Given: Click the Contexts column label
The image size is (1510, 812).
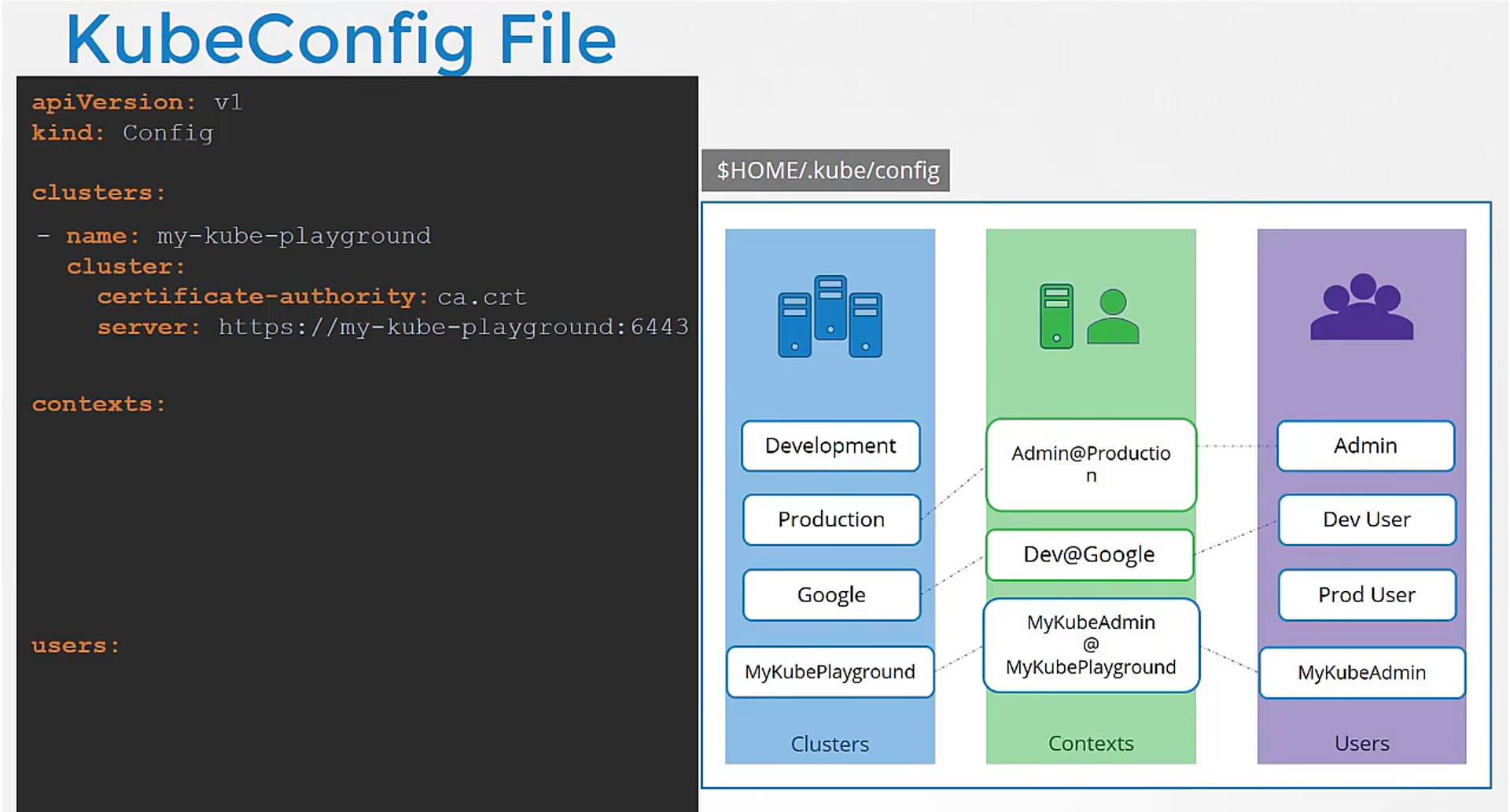Looking at the screenshot, I should coord(1091,744).
